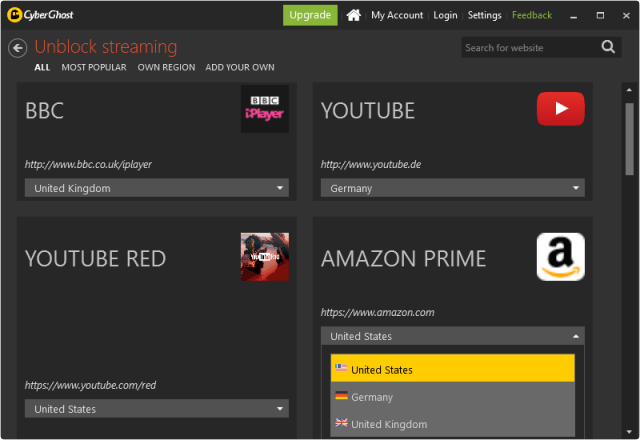Click the bbc.co.uk/iplayer URL
640x440 pixels.
[88, 164]
